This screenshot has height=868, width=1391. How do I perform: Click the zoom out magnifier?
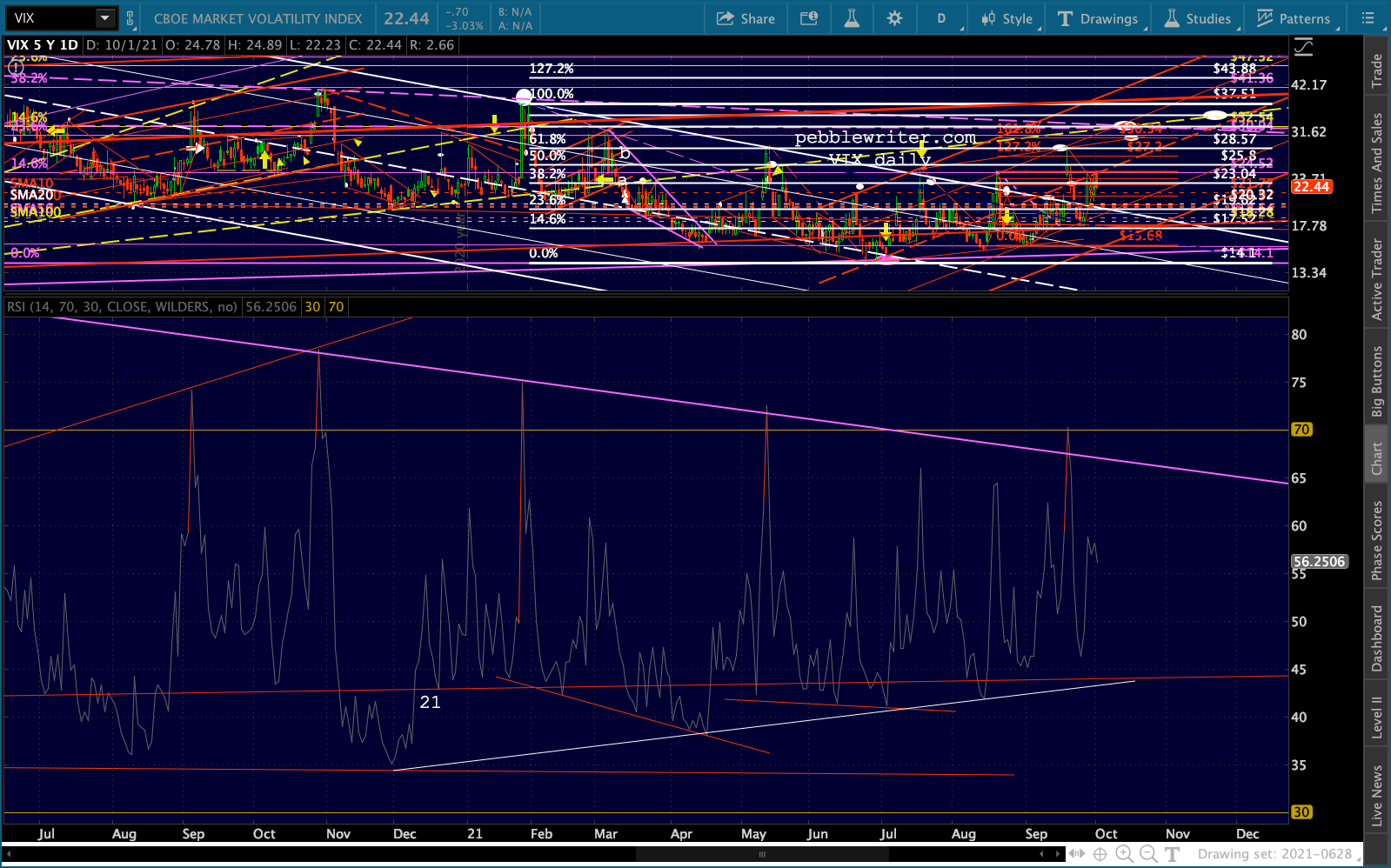[1148, 854]
